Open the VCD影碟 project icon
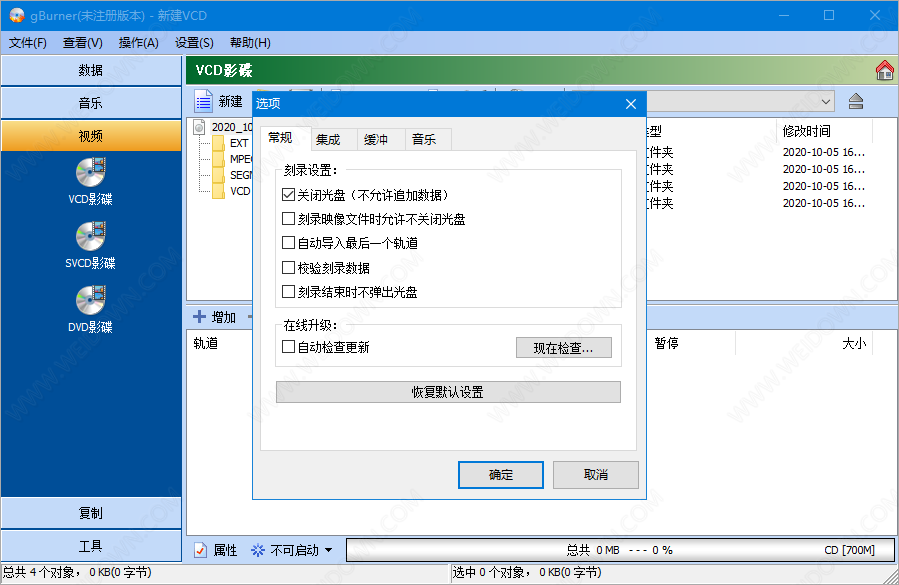Image resolution: width=899 pixels, height=585 pixels. [x=91, y=181]
